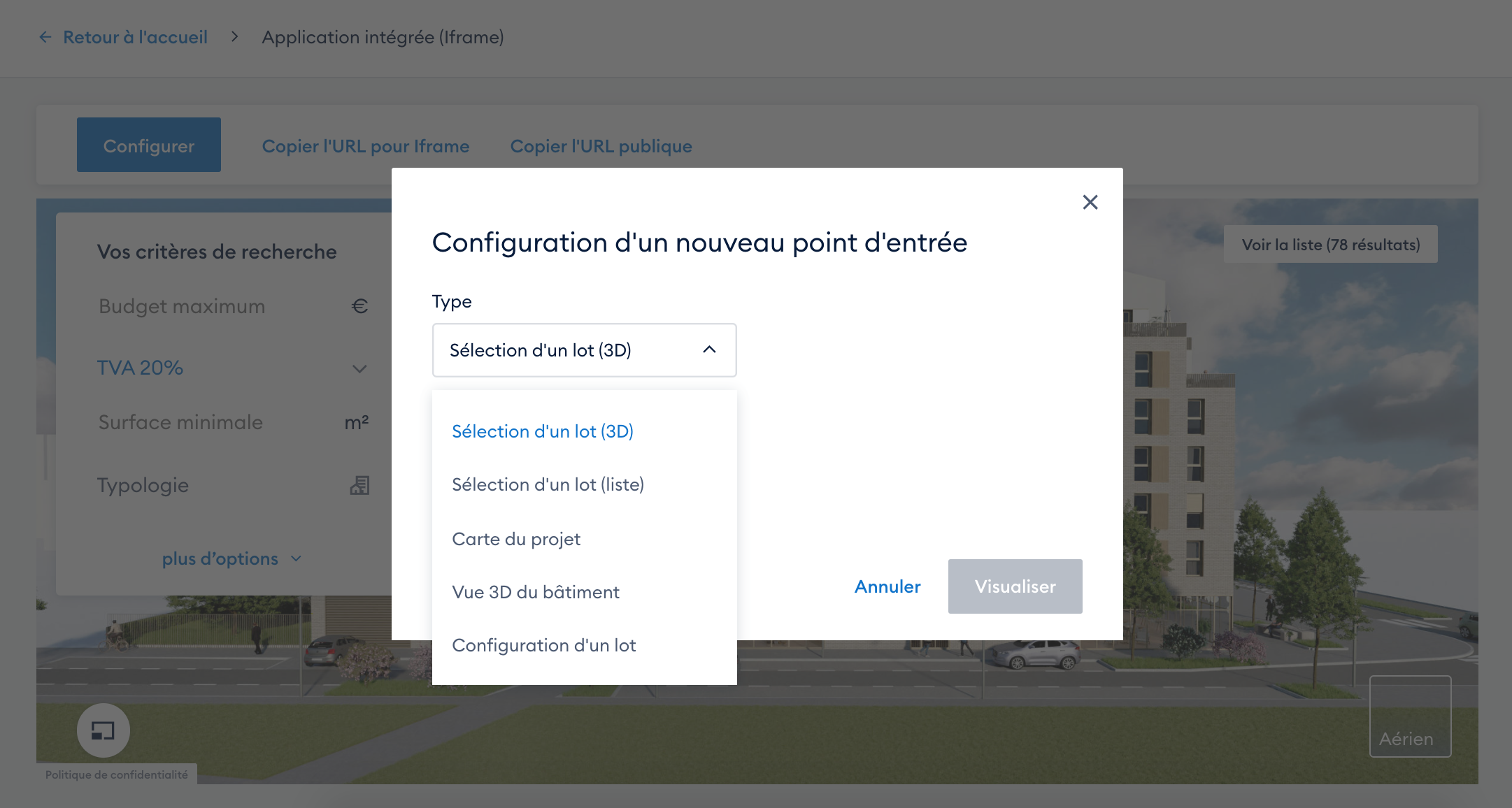Viewport: 1512px width, 808px height.
Task: Choose Configuration d'un lot option
Action: tap(543, 645)
